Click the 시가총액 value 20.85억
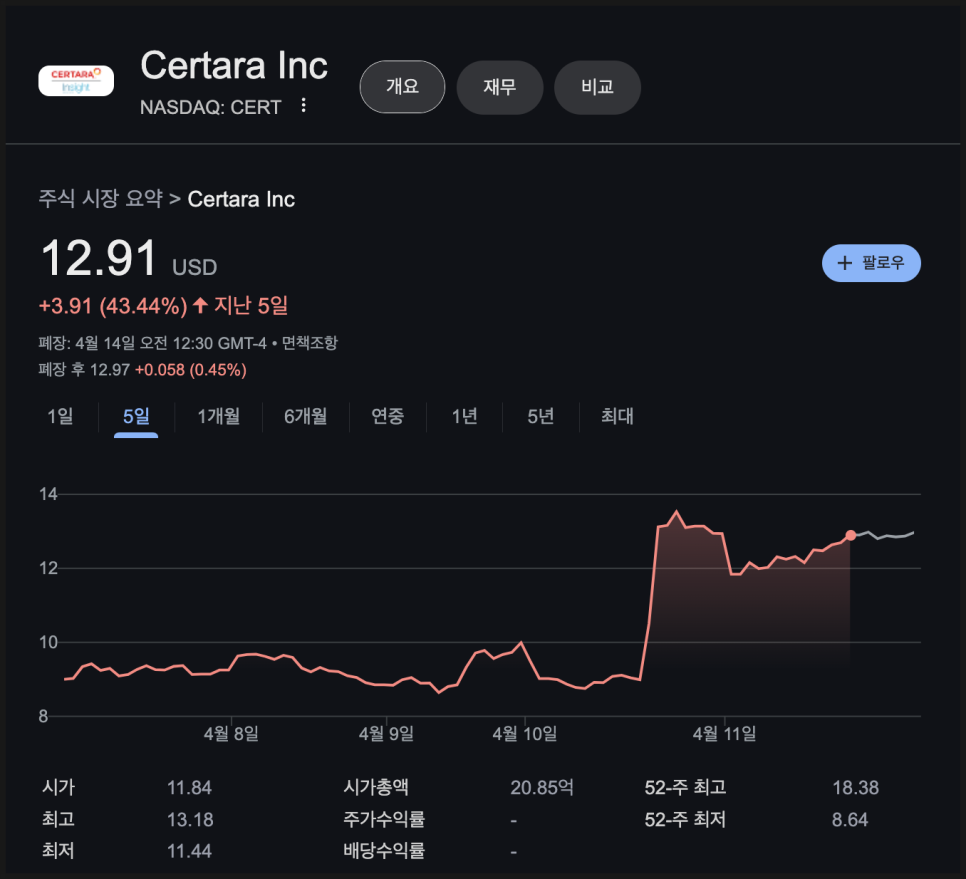Screen dimensions: 966x879 (542, 787)
